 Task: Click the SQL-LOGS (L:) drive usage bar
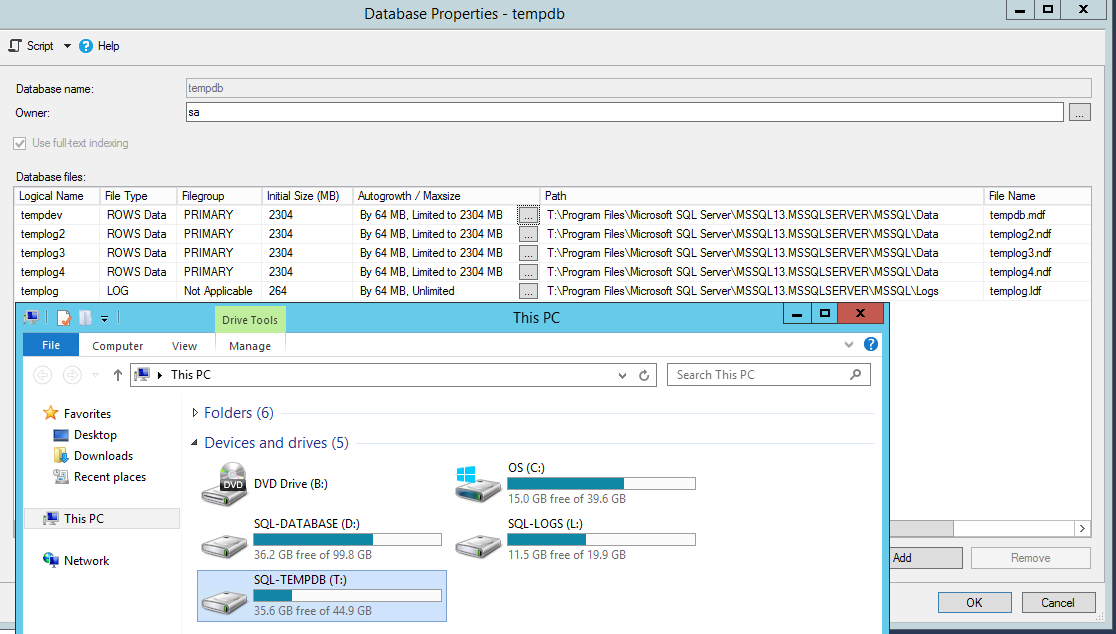point(600,539)
